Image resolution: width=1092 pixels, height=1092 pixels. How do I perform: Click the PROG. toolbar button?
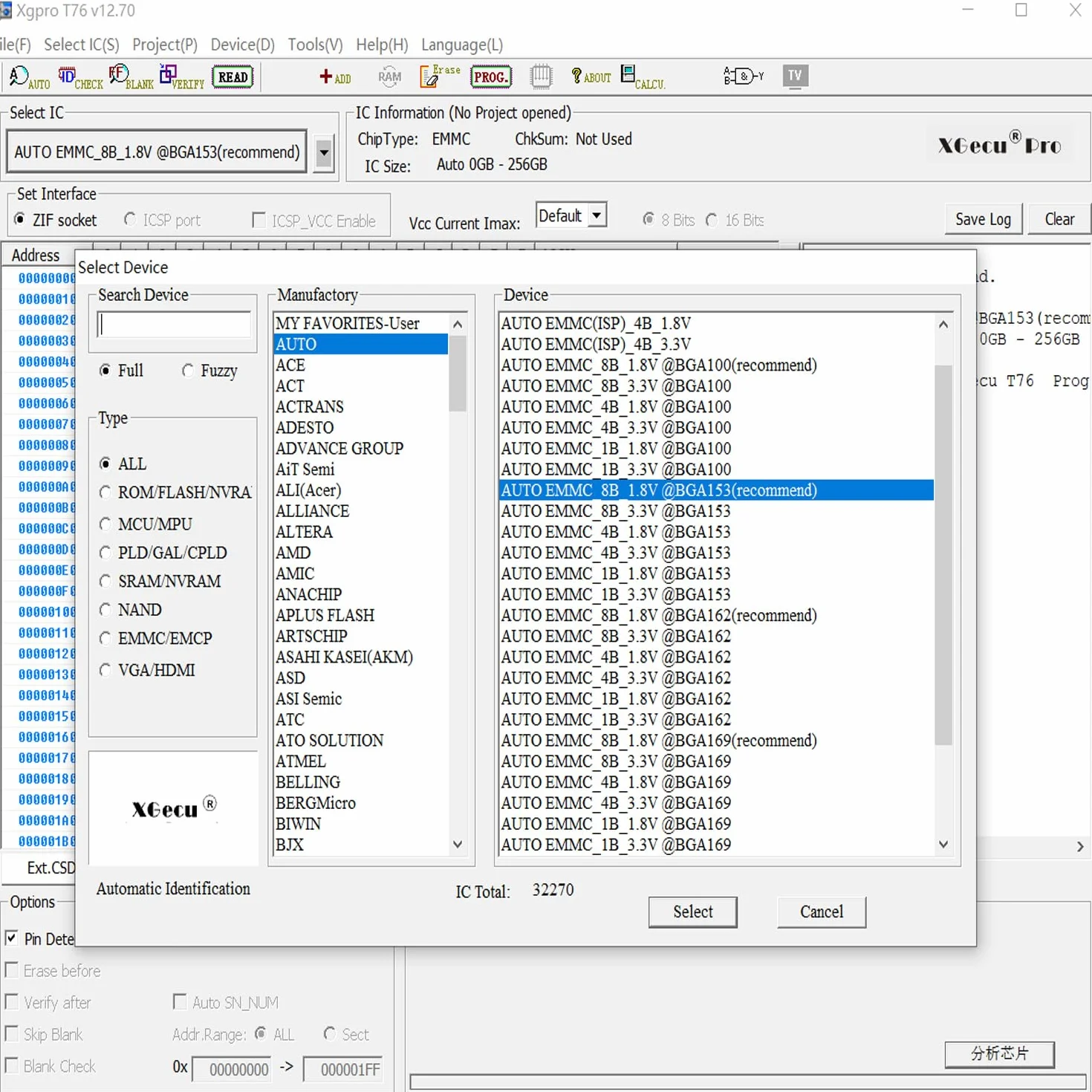[491, 77]
